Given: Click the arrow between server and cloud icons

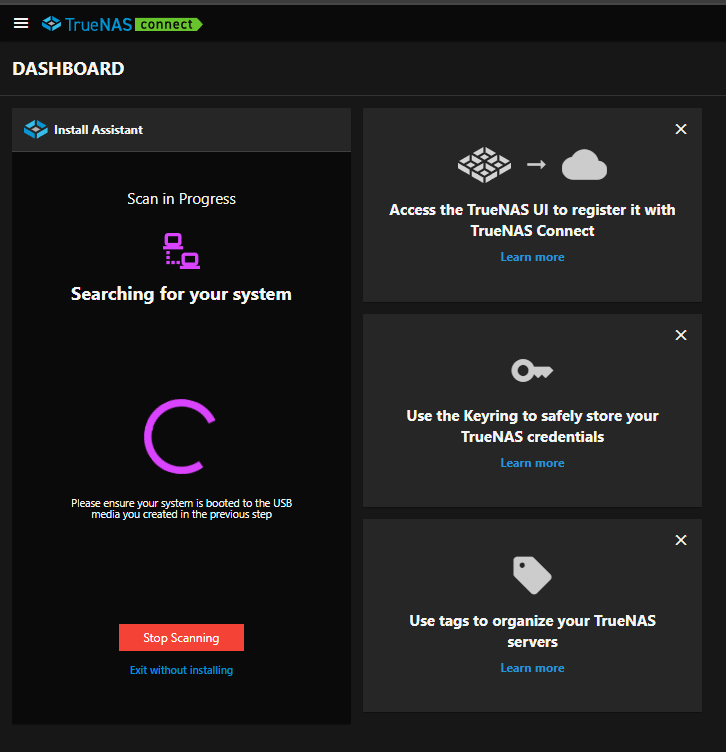Looking at the screenshot, I should (x=536, y=164).
